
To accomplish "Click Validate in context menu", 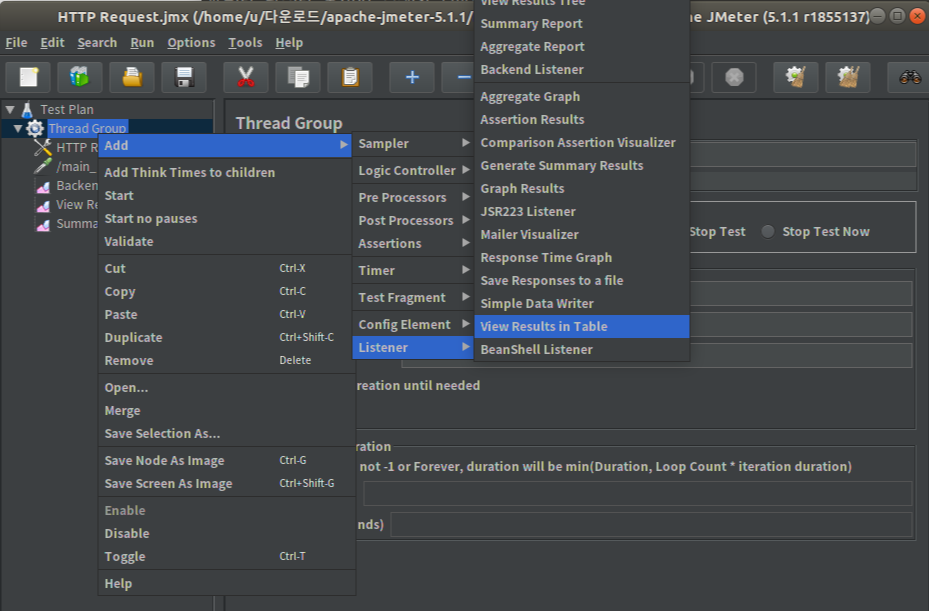I will click(x=225, y=242).
